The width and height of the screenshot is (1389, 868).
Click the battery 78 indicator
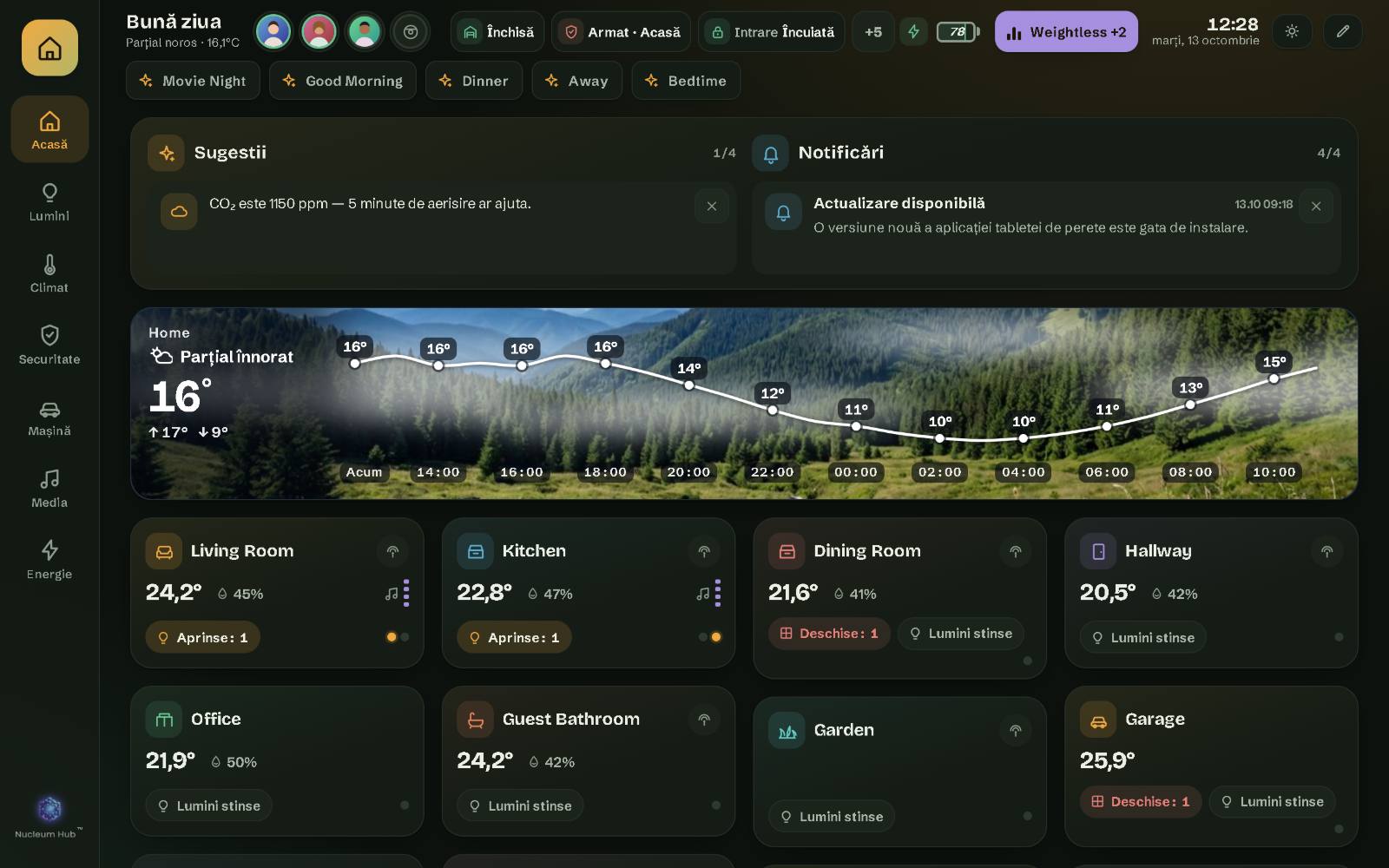[958, 32]
